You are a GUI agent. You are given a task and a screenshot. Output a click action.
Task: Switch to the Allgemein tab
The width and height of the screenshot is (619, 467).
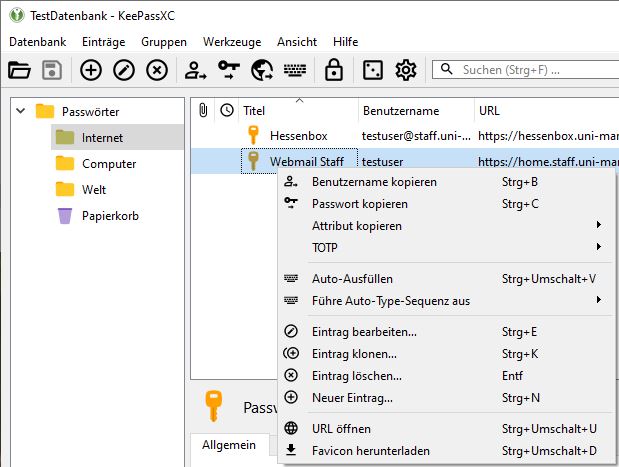click(x=229, y=445)
